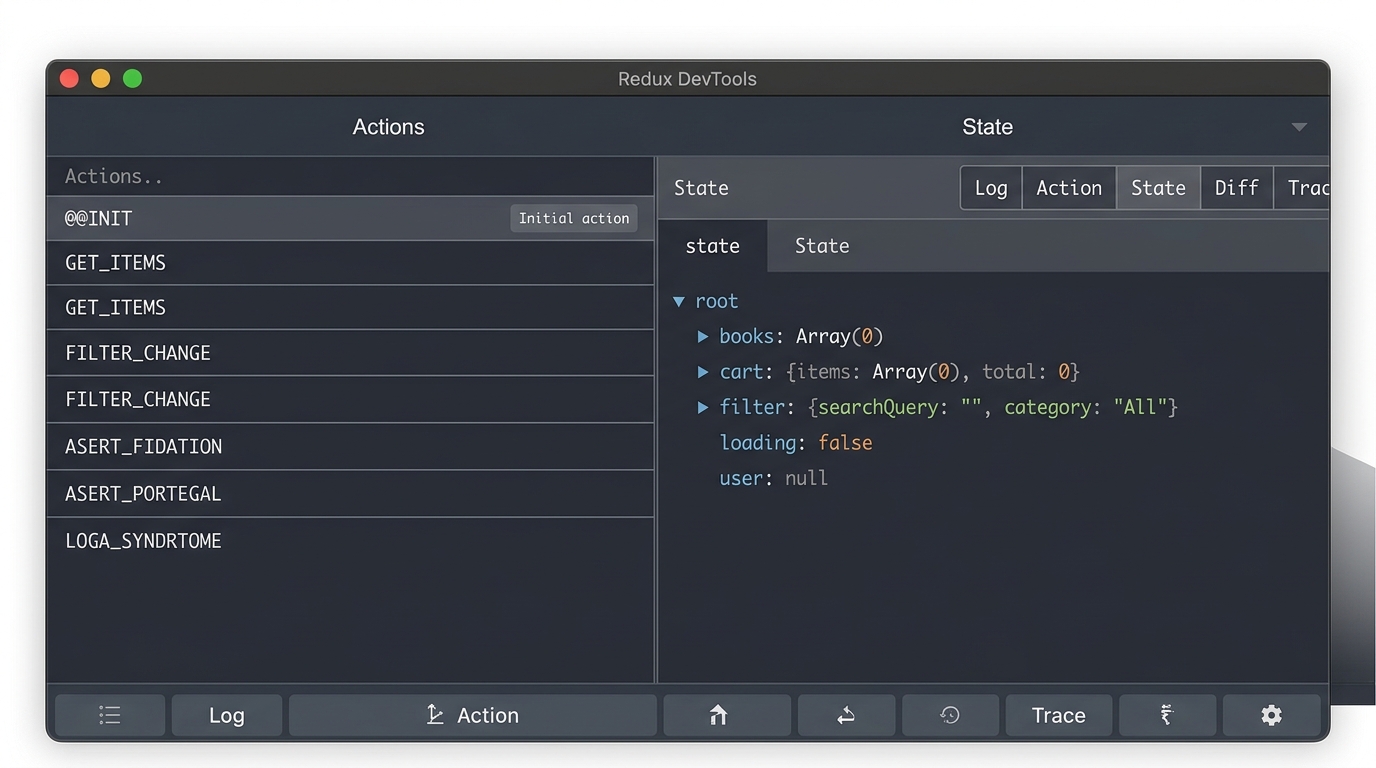Open the partially visible Trace tab after Diff
This screenshot has height=768, width=1376.
[x=1302, y=188]
